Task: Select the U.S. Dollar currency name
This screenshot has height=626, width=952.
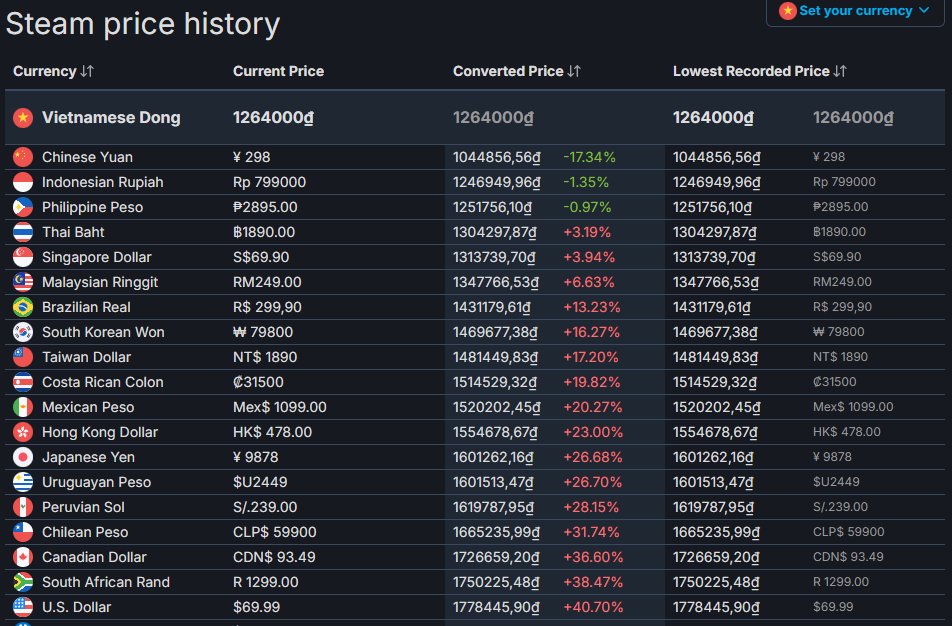Action: tap(76, 607)
